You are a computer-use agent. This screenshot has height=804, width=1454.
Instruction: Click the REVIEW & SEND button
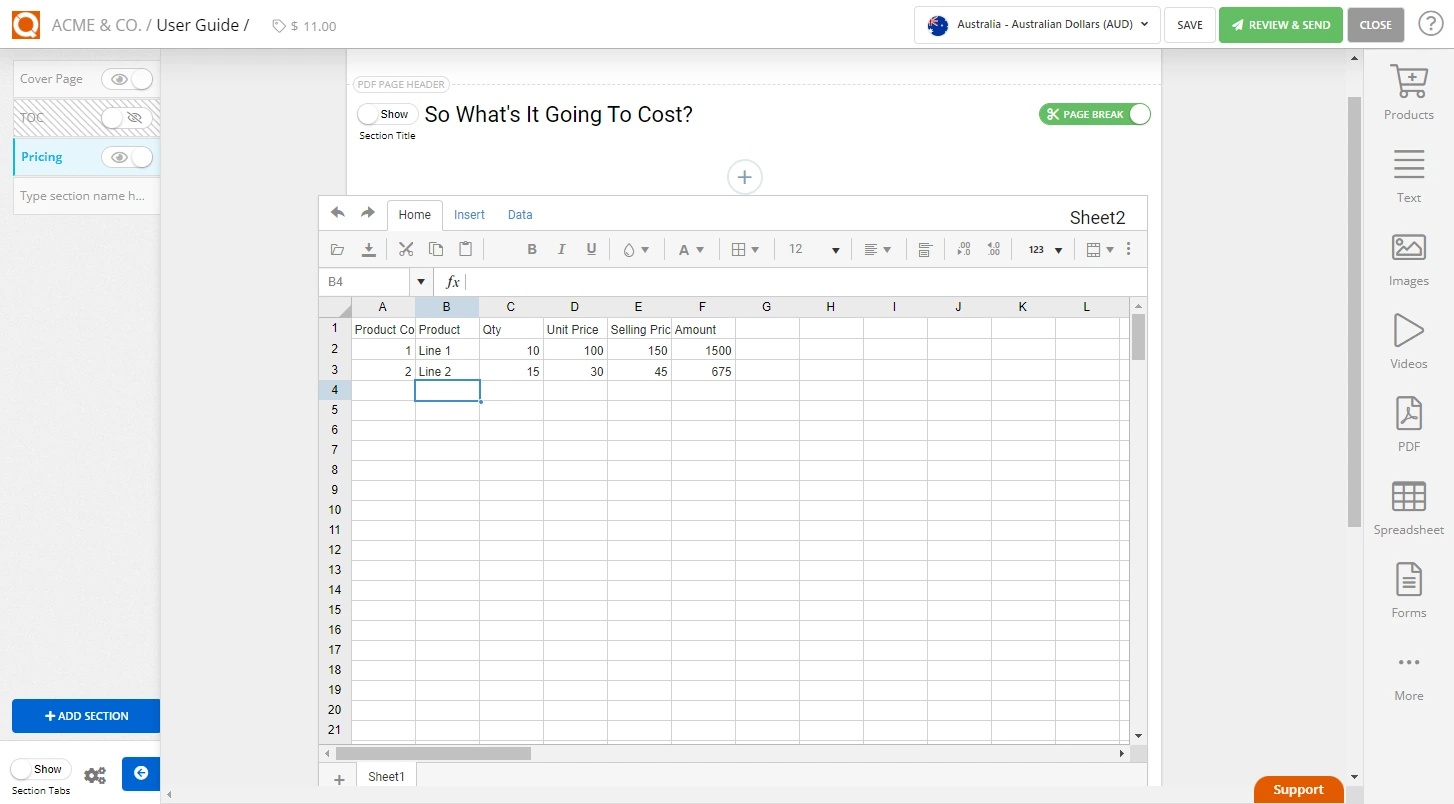[x=1281, y=24]
